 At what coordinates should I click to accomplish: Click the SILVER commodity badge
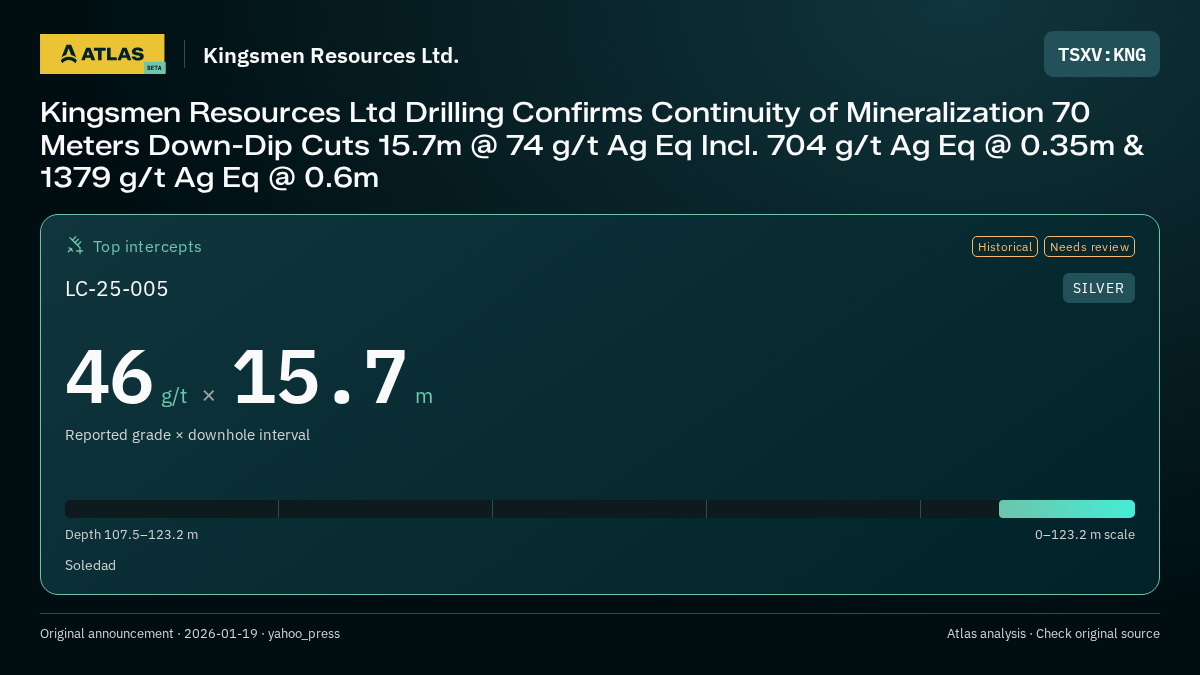pyautogui.click(x=1098, y=288)
